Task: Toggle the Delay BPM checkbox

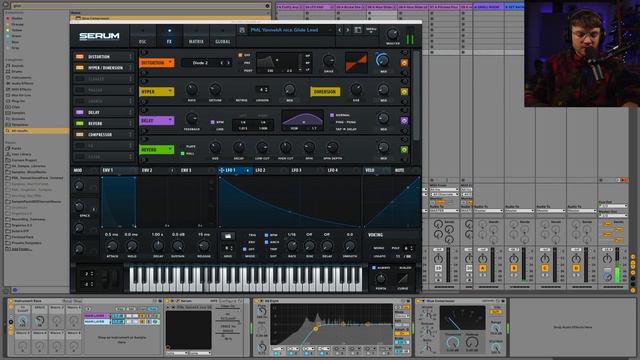Action: click(212, 122)
